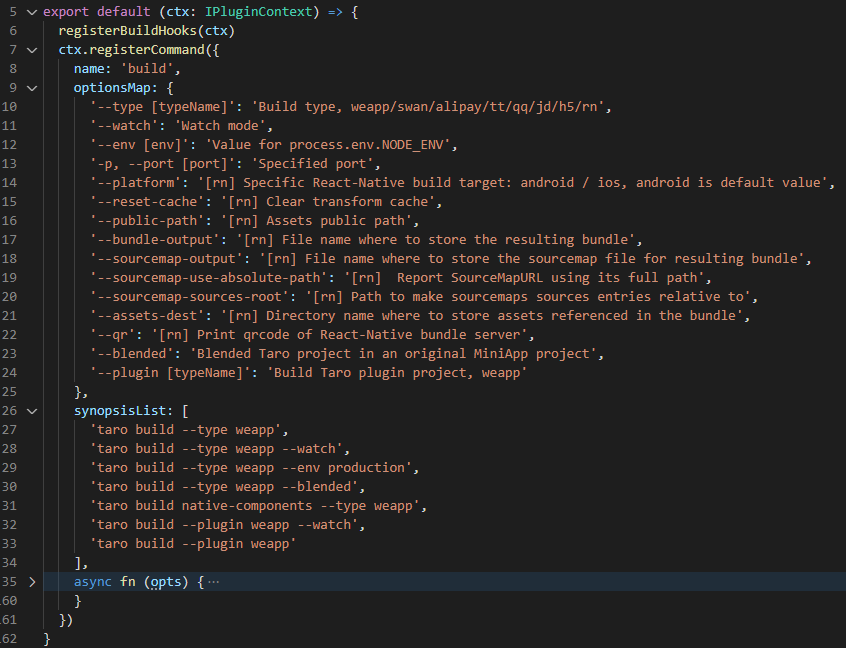Collapse the synopsisList array fold arrow

pyautogui.click(x=32, y=411)
